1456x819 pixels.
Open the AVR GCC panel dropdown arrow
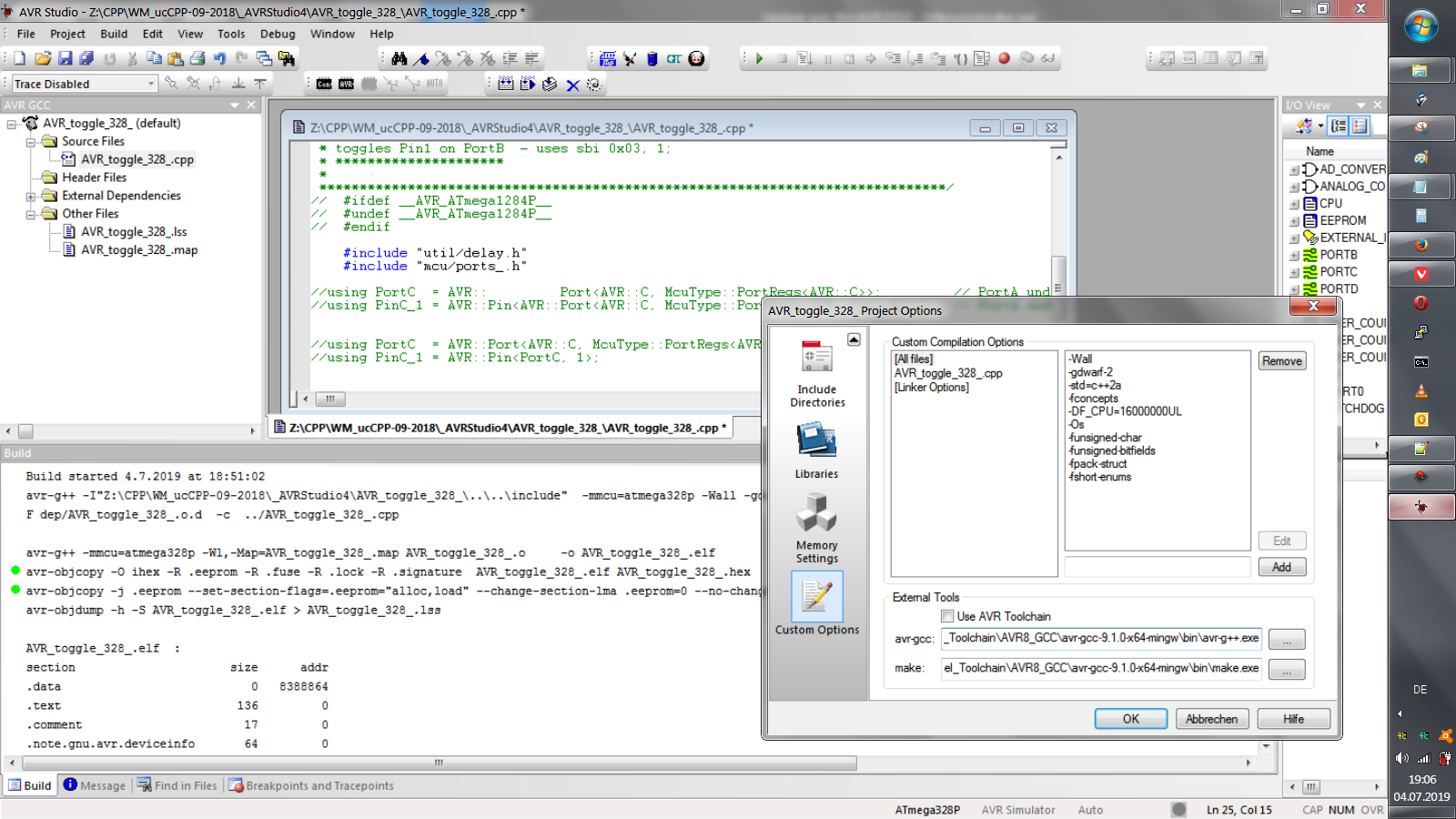(235, 106)
